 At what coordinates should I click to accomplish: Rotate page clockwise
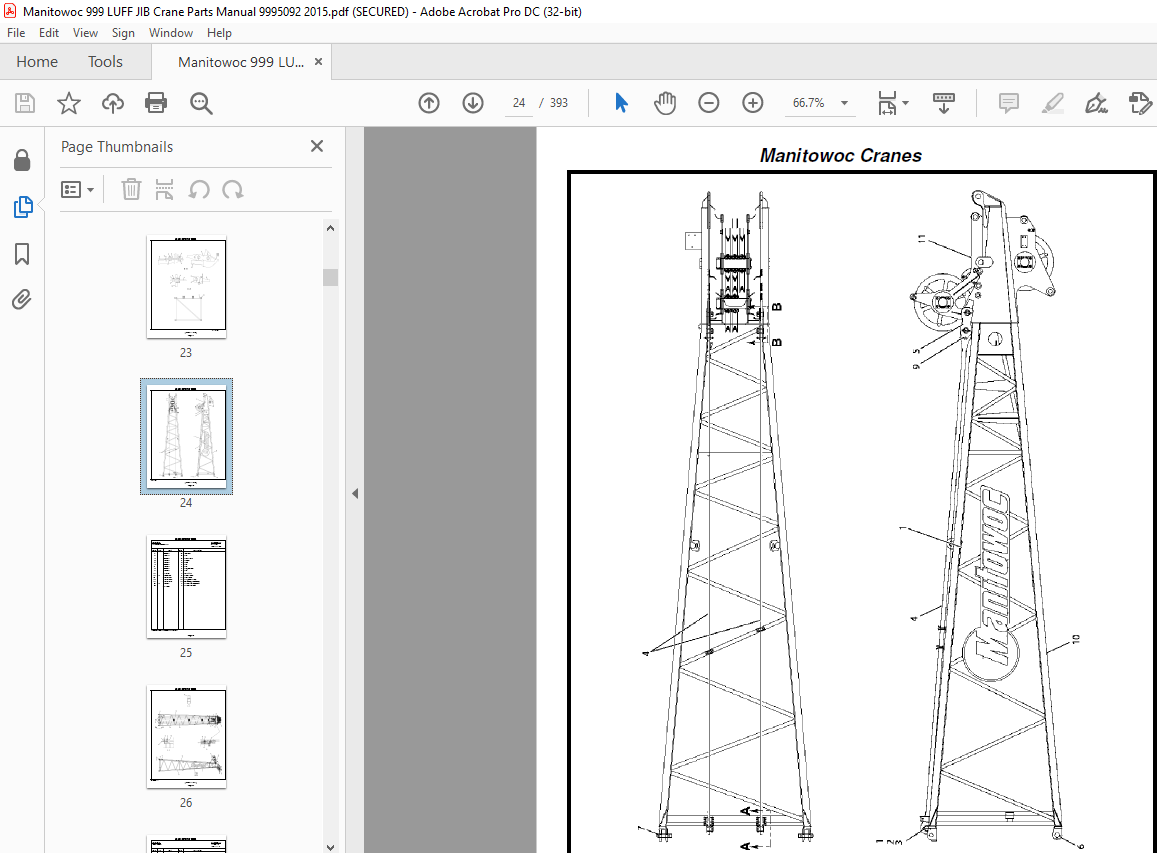pyautogui.click(x=232, y=190)
